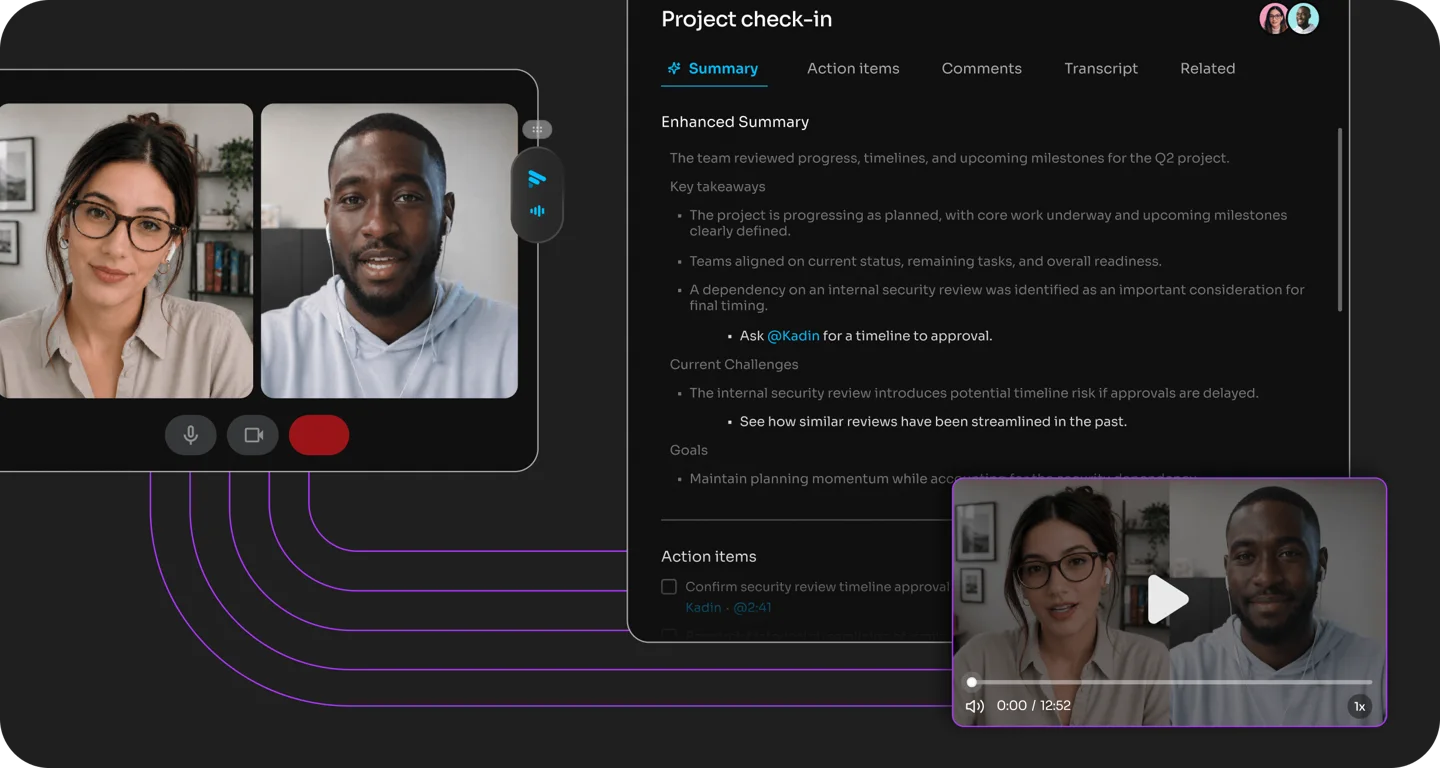
Task: Go to the Related tab
Action: point(1208,69)
